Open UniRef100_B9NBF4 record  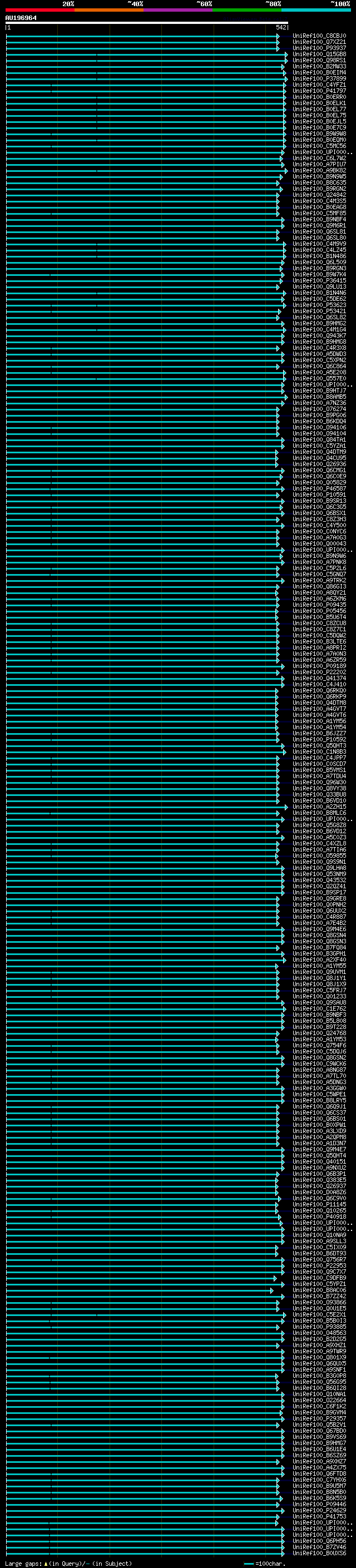coord(319,219)
